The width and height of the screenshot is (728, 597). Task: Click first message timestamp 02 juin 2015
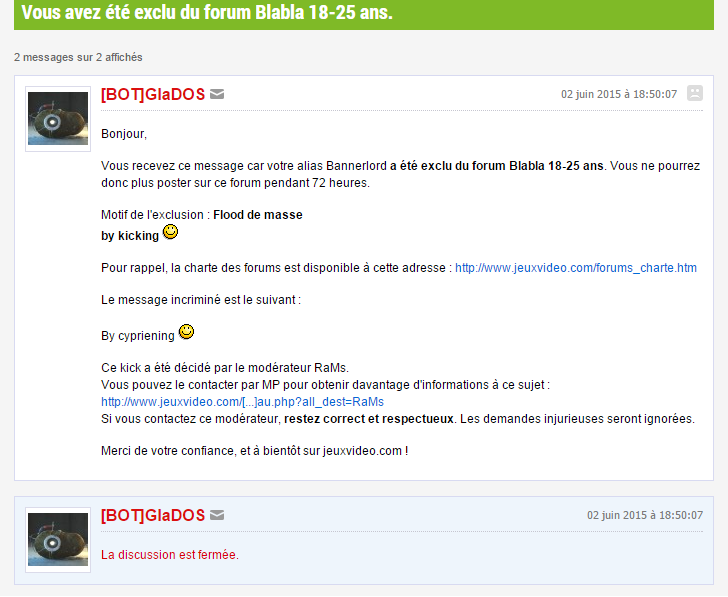pyautogui.click(x=619, y=94)
